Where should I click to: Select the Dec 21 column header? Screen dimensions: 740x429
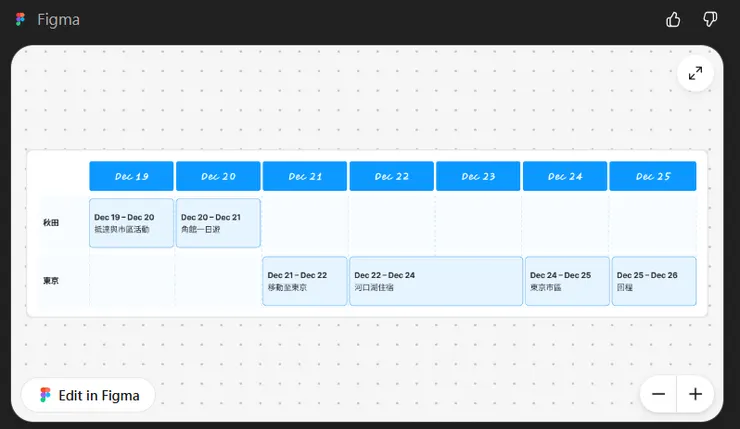[305, 176]
